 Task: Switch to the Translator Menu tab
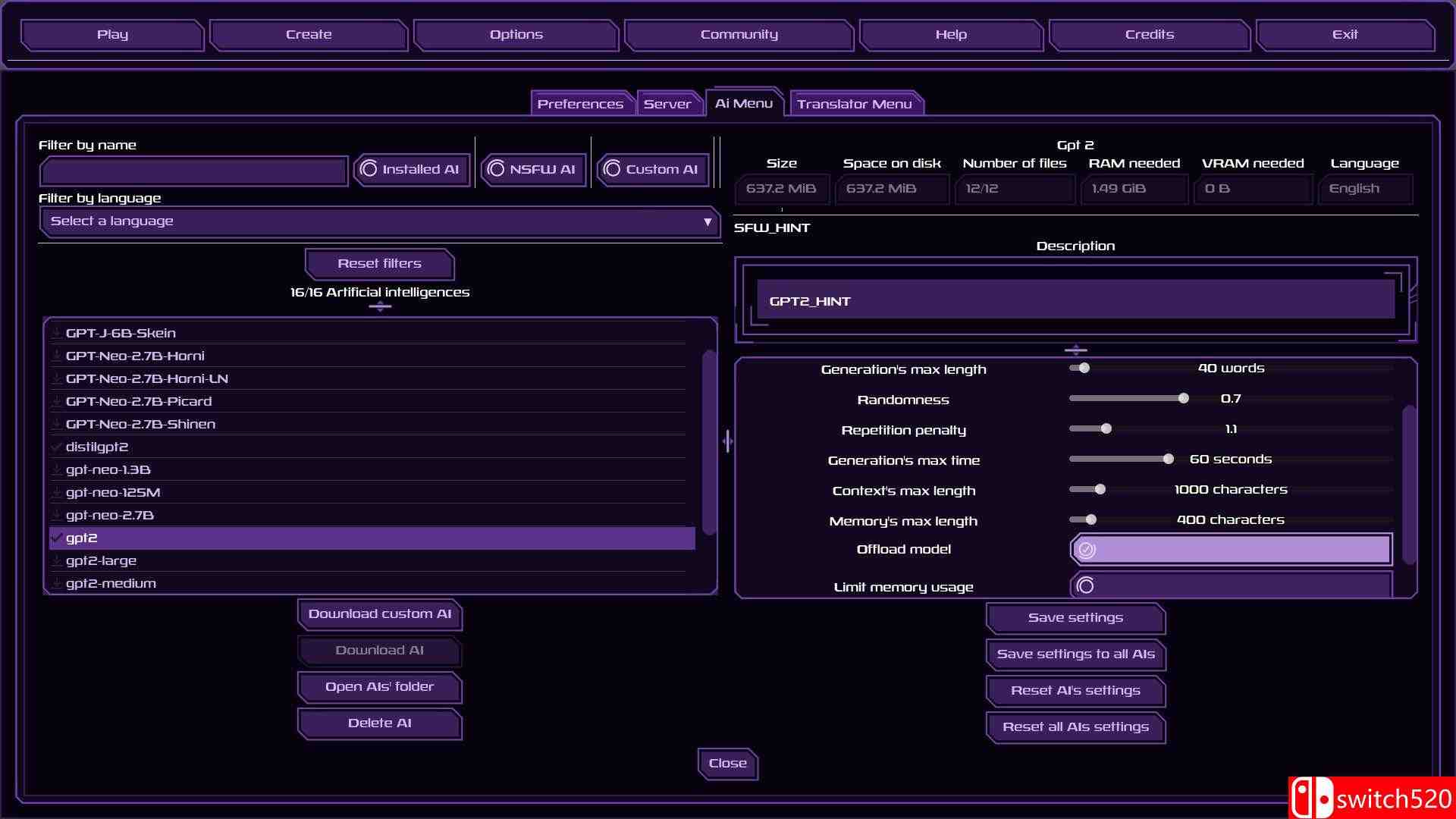pos(855,103)
